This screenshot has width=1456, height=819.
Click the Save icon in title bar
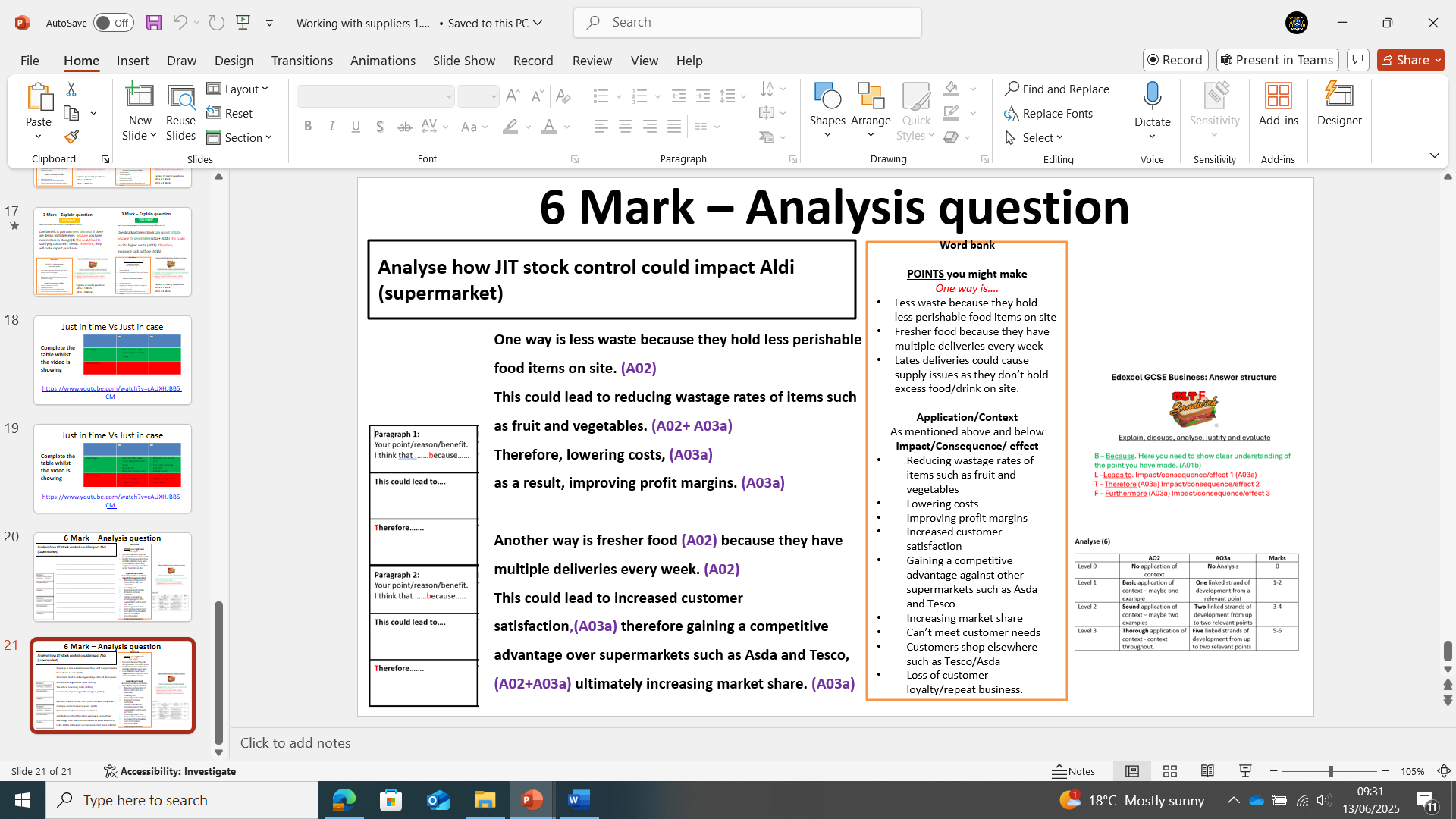(154, 23)
